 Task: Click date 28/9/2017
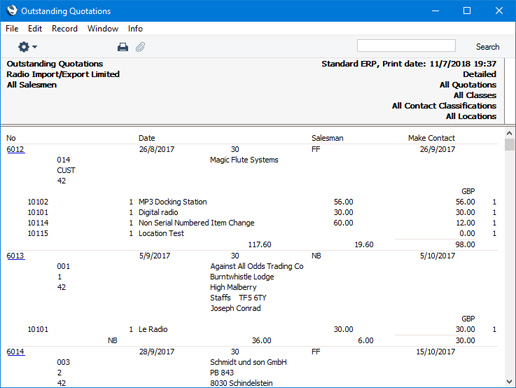pos(157,351)
